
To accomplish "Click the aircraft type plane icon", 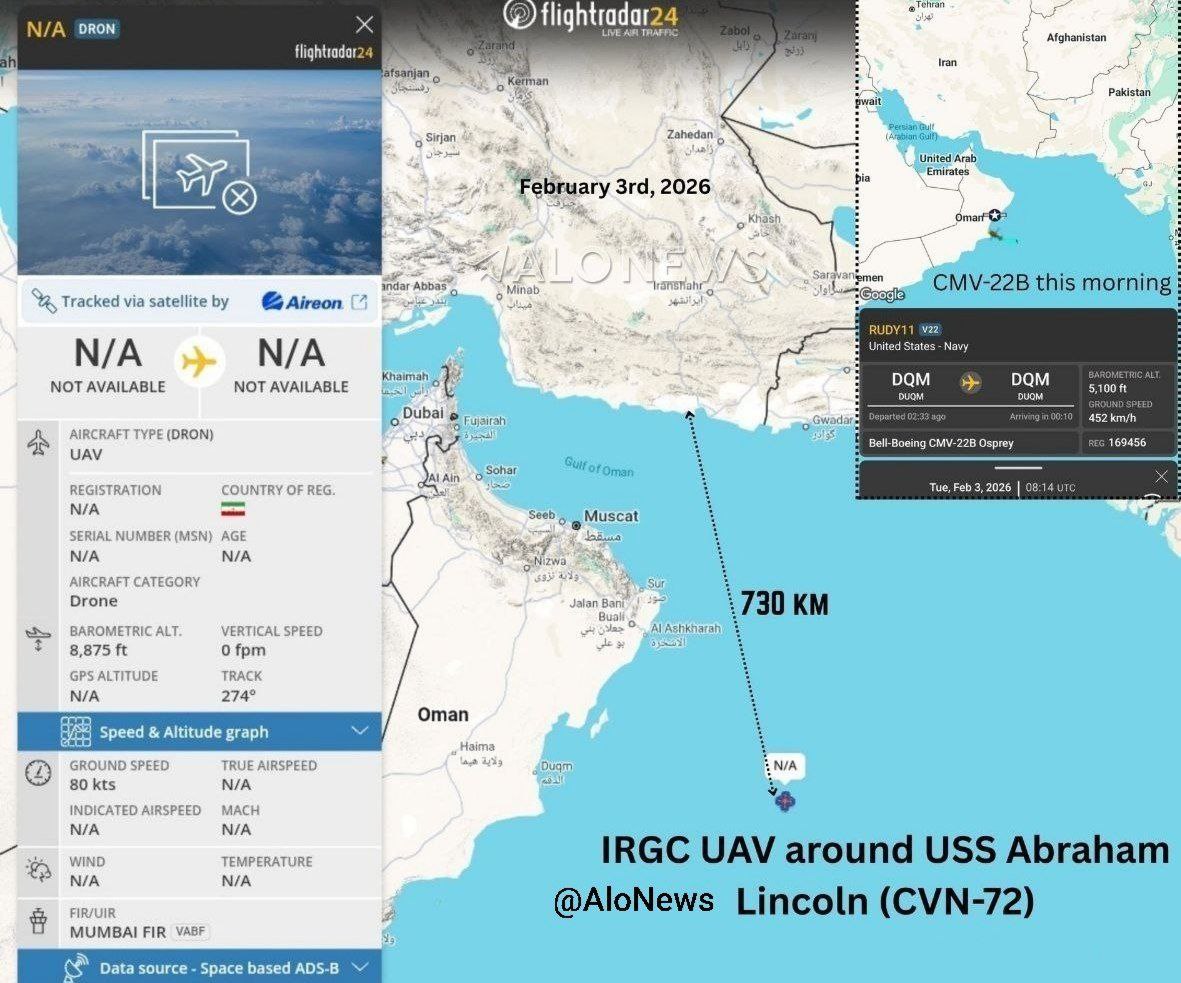I will (39, 443).
